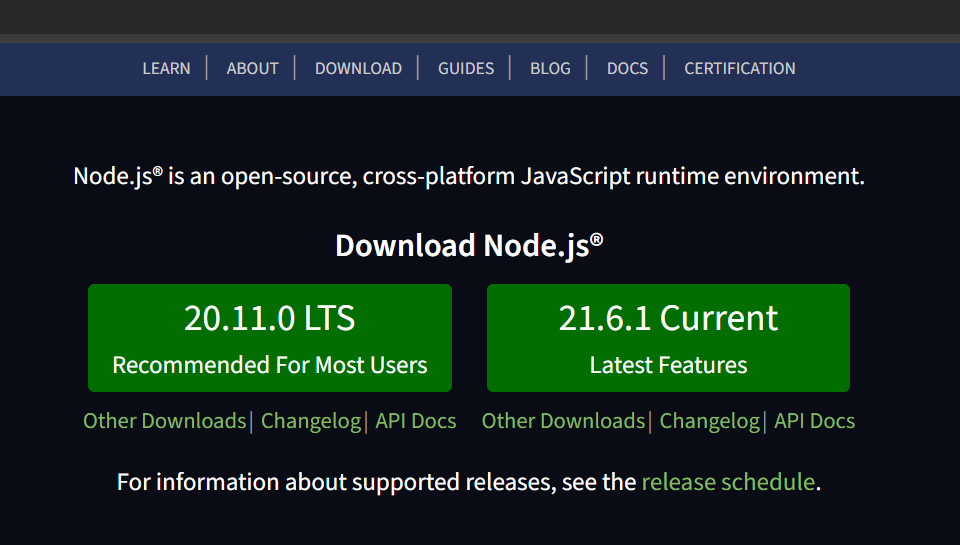Download the 20.11.0 LTS version

click(x=270, y=338)
